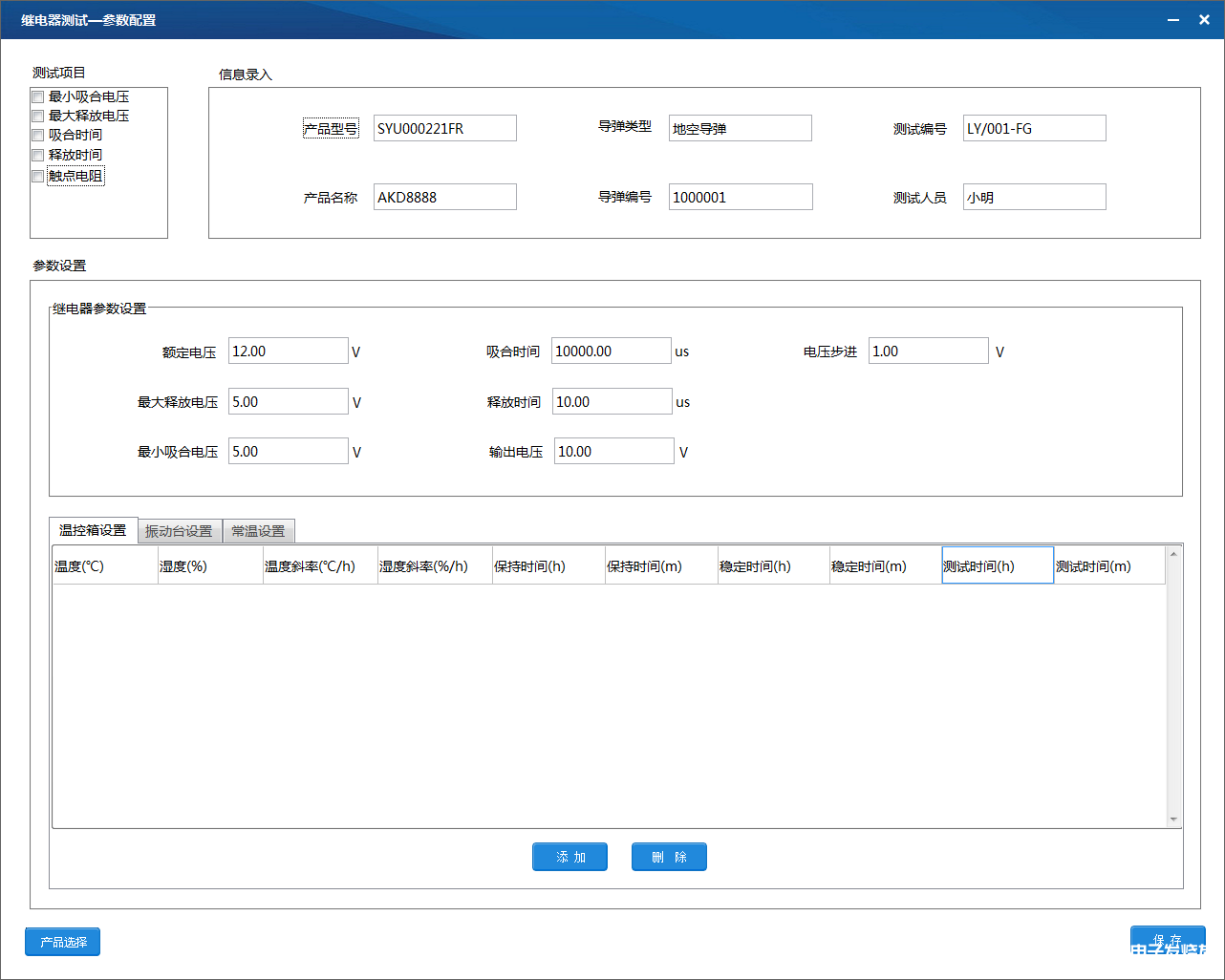Tick the 释放时间 checkbox
Viewport: 1225px width, 980px height.
pyautogui.click(x=38, y=155)
